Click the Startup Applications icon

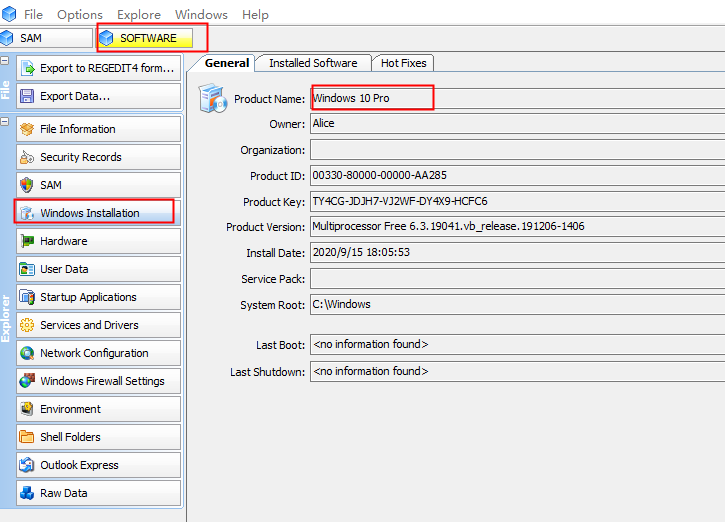point(27,297)
